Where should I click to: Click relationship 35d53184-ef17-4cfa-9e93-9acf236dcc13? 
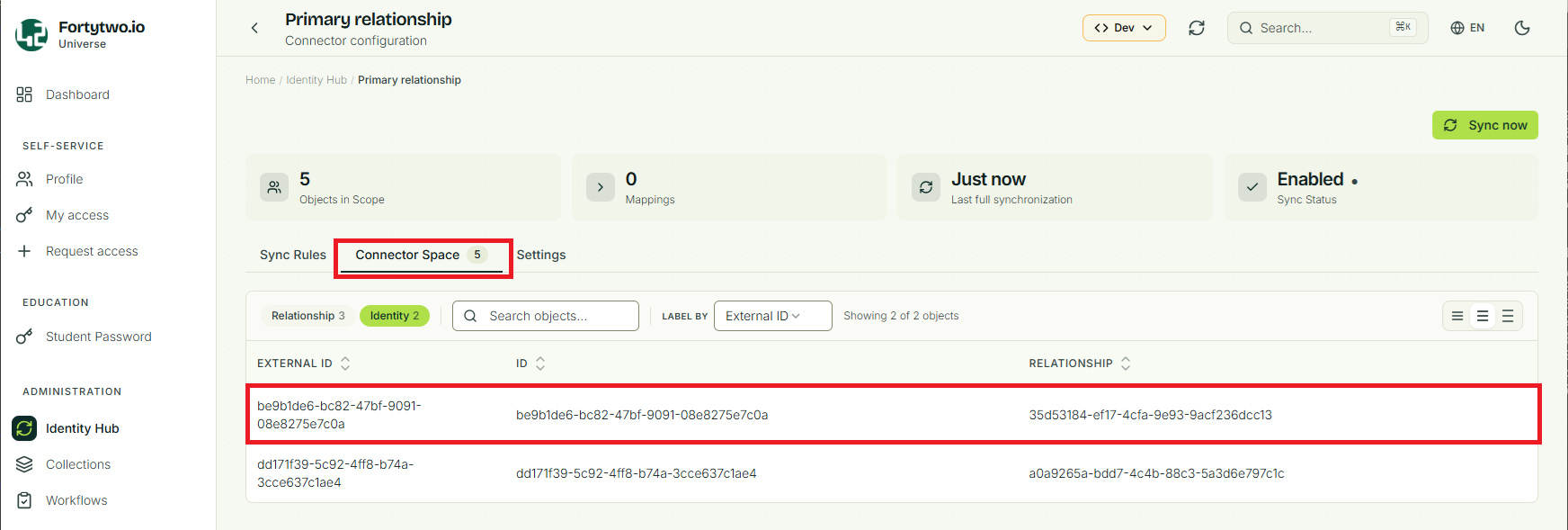click(1151, 415)
